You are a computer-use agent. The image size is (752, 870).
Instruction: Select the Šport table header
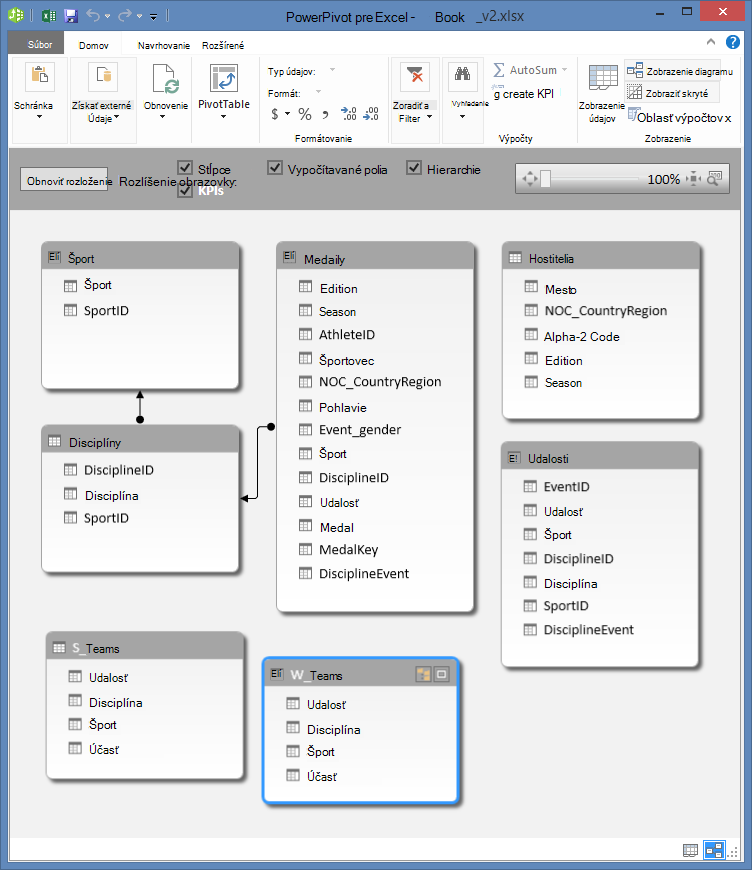tap(140, 257)
